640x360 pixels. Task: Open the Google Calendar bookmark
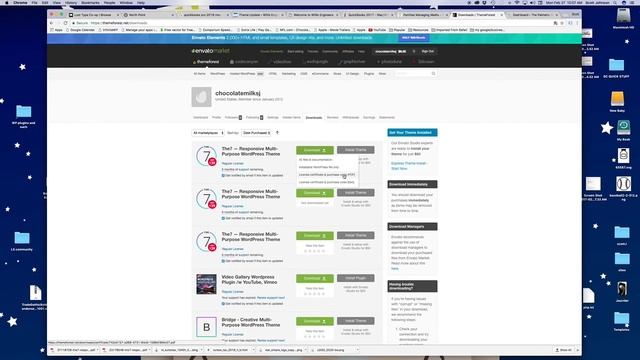(x=80, y=30)
